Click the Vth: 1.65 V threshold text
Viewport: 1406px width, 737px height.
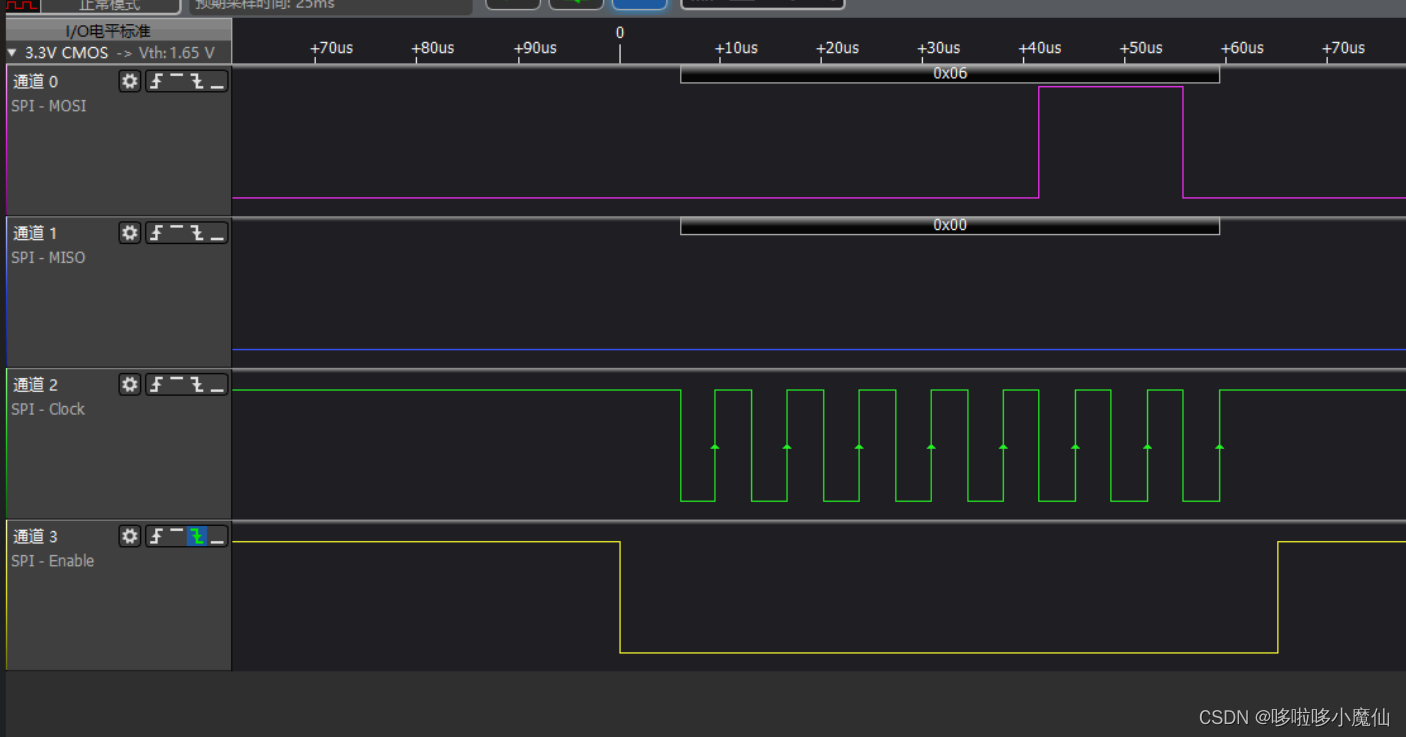(x=176, y=52)
